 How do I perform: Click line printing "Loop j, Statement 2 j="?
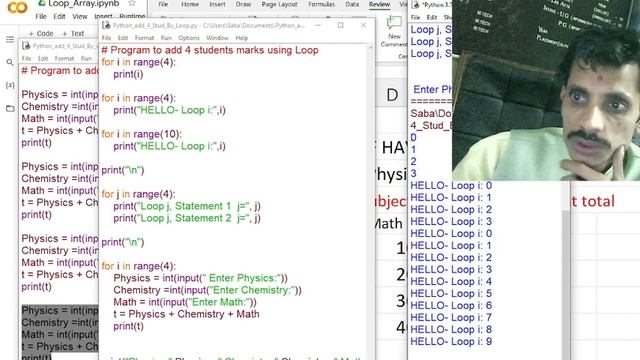click(187, 218)
